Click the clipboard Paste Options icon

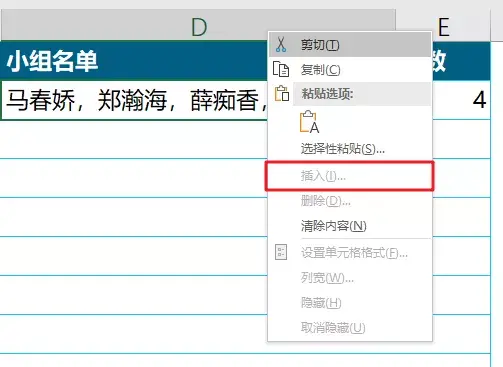point(282,93)
